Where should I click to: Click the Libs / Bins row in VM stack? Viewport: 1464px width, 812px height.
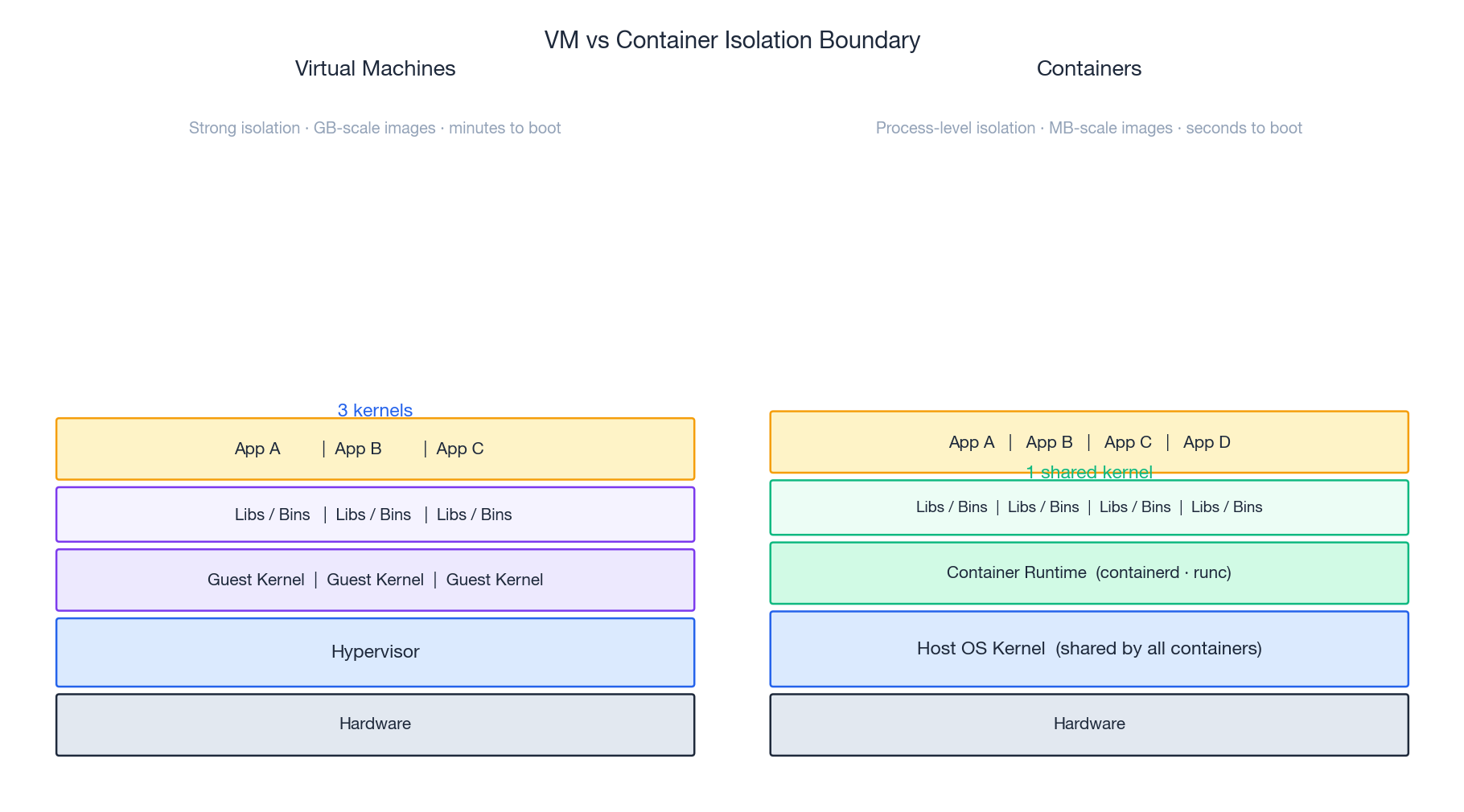click(x=375, y=515)
